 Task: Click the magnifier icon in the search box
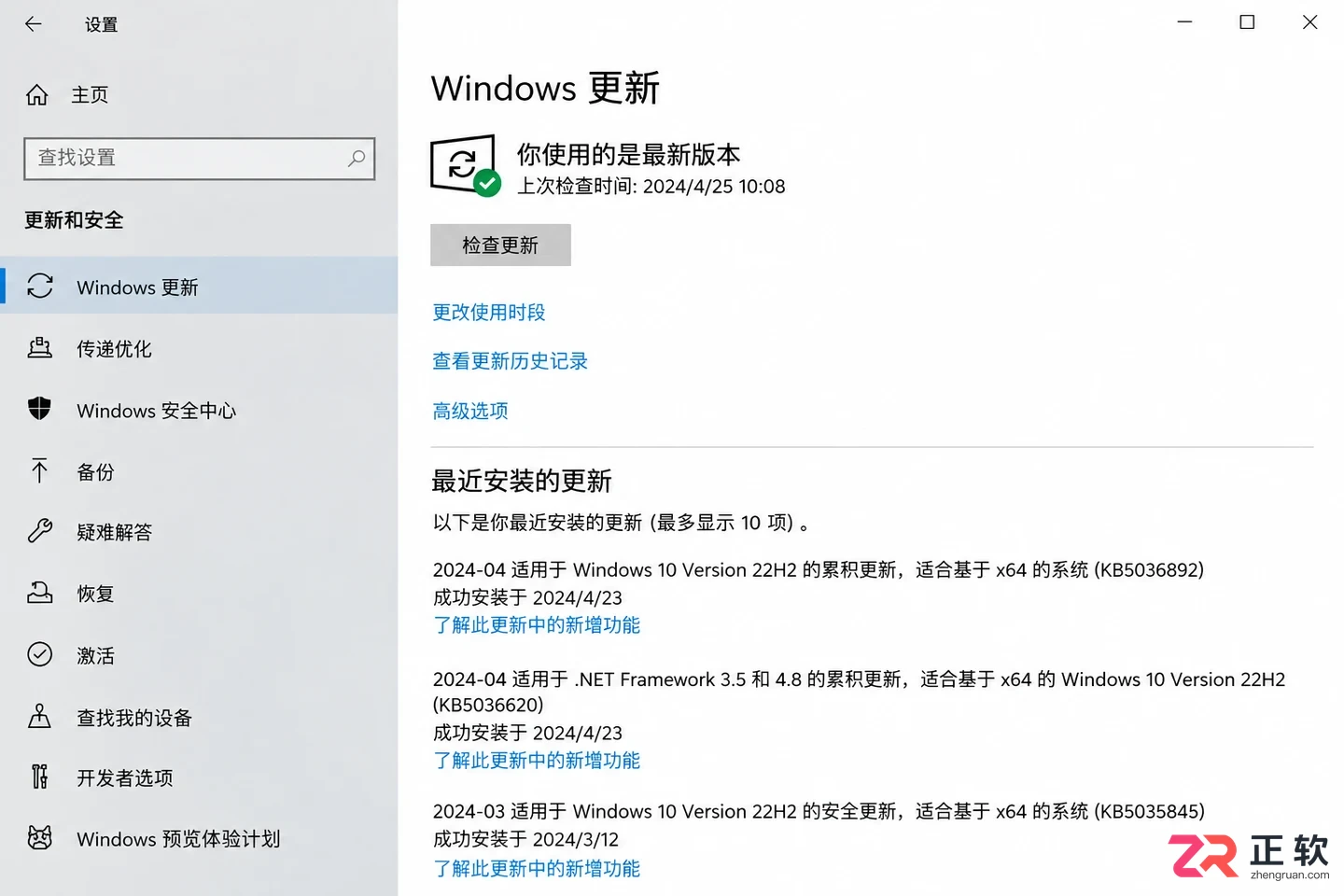[357, 159]
